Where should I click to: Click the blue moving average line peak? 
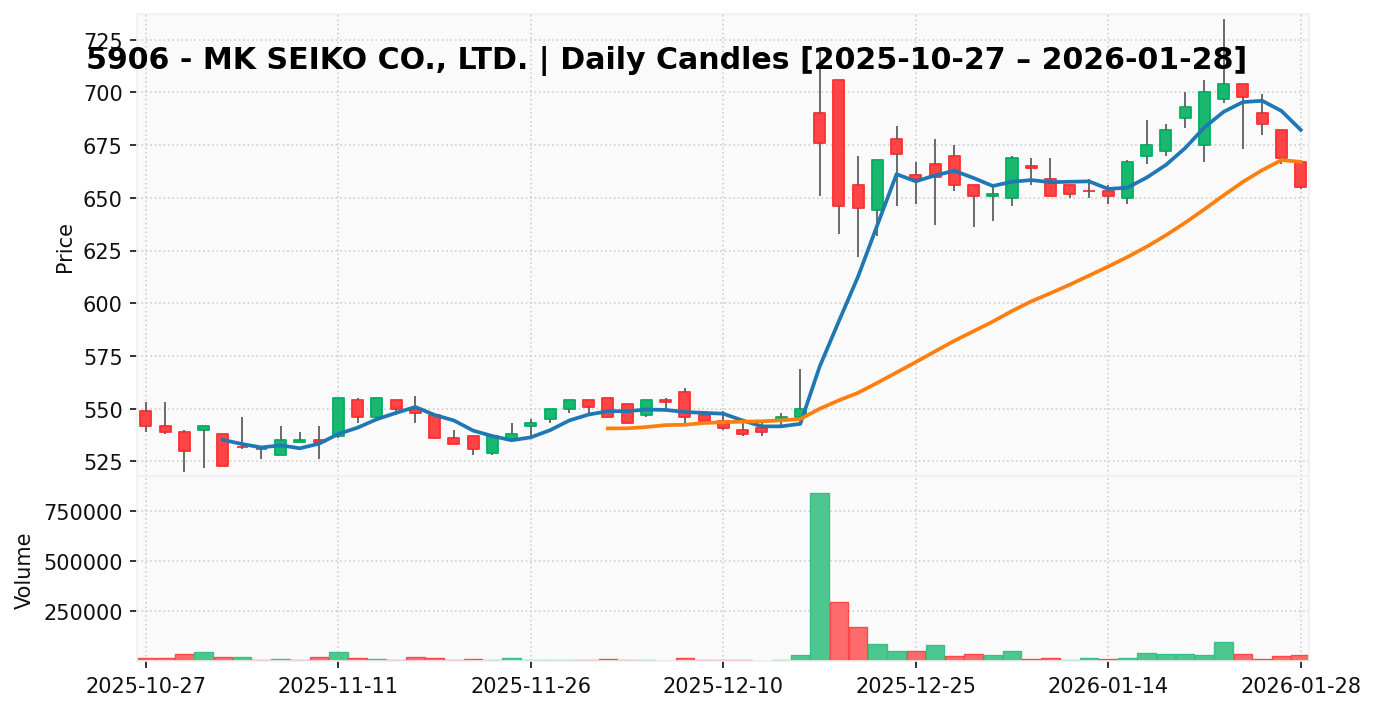tap(1261, 100)
